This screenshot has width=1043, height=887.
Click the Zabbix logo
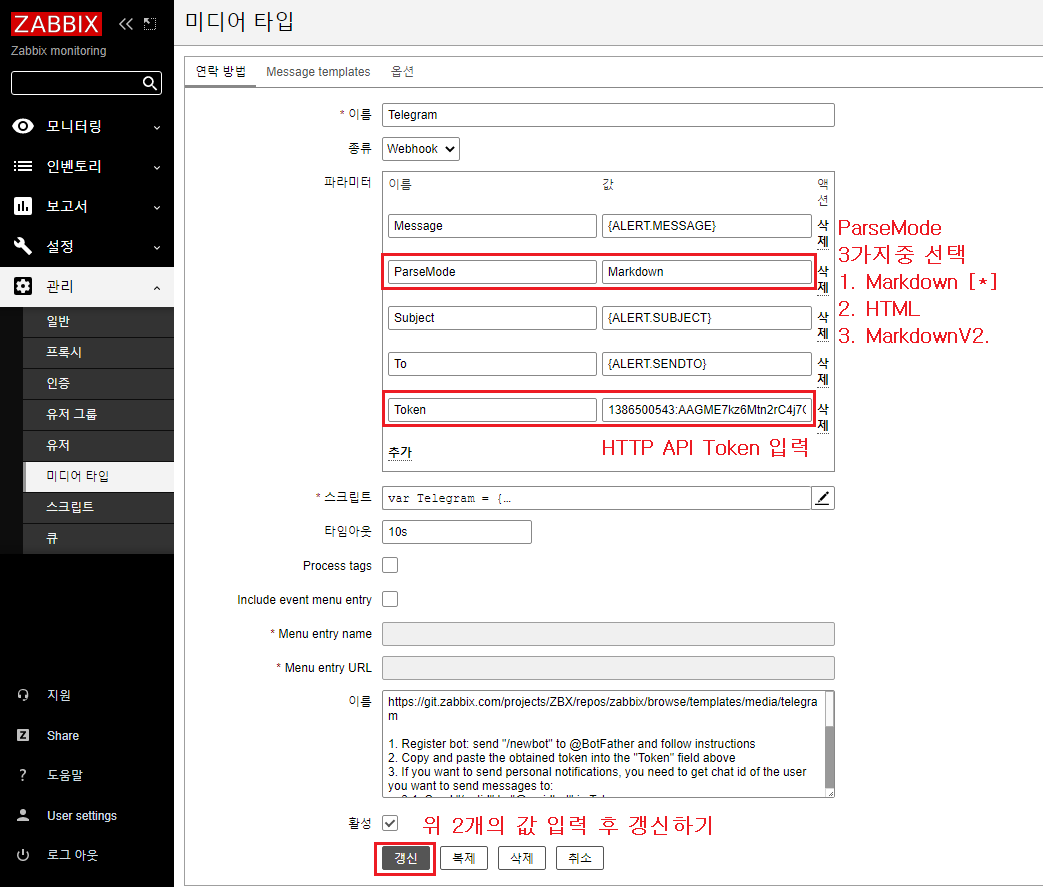point(57,24)
